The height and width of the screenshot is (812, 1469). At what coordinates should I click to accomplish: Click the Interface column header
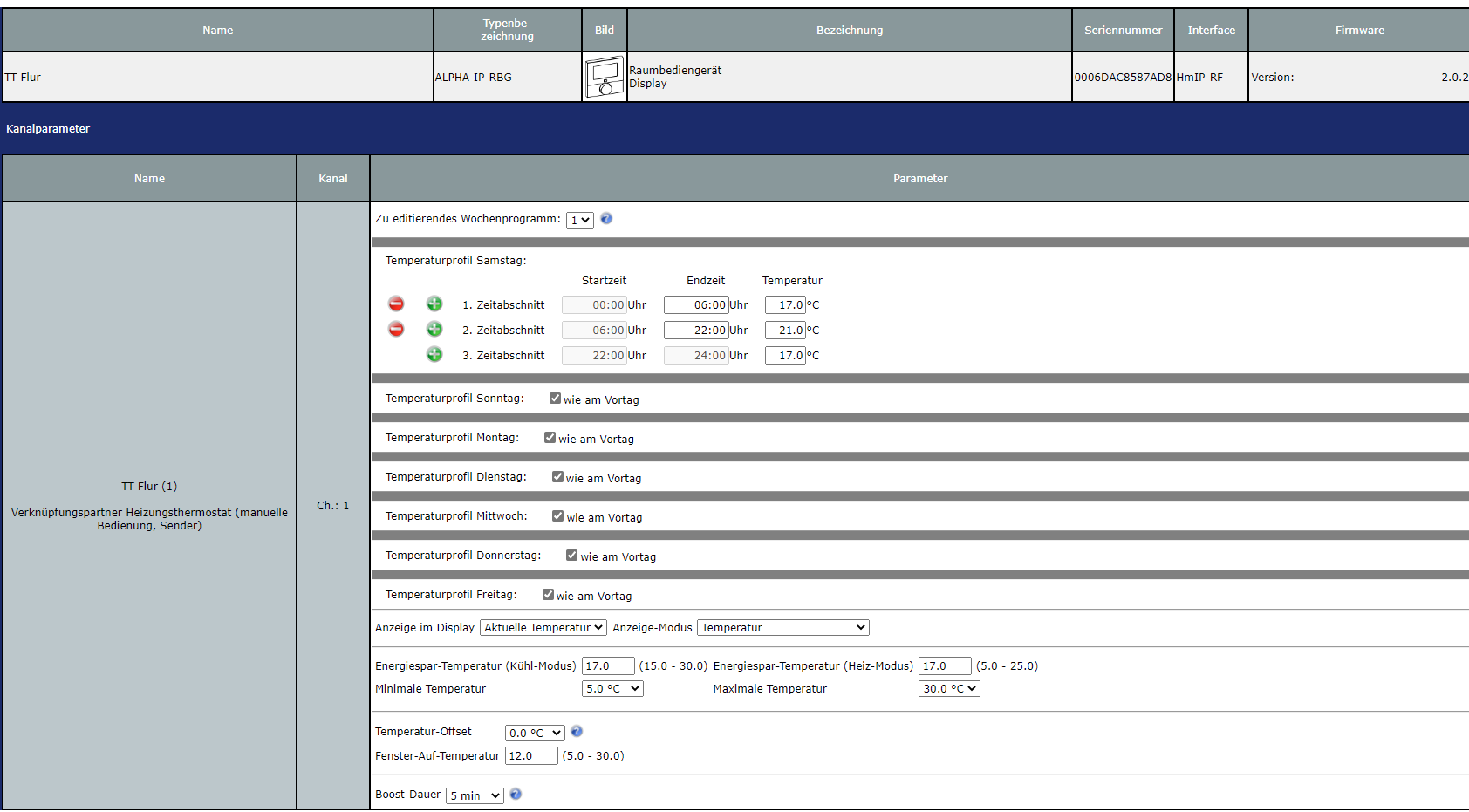[1211, 30]
